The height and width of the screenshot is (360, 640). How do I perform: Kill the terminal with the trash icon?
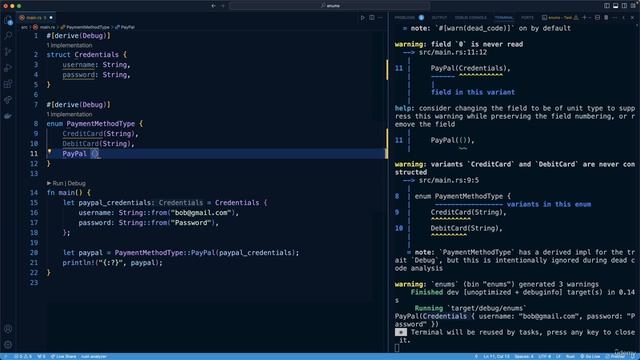606,18
